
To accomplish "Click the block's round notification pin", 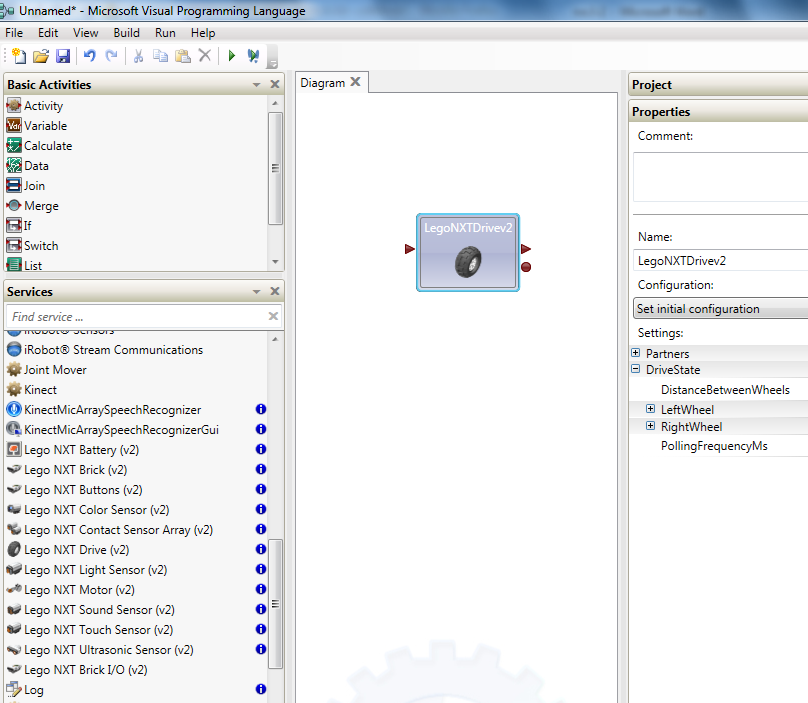I will coord(526,267).
